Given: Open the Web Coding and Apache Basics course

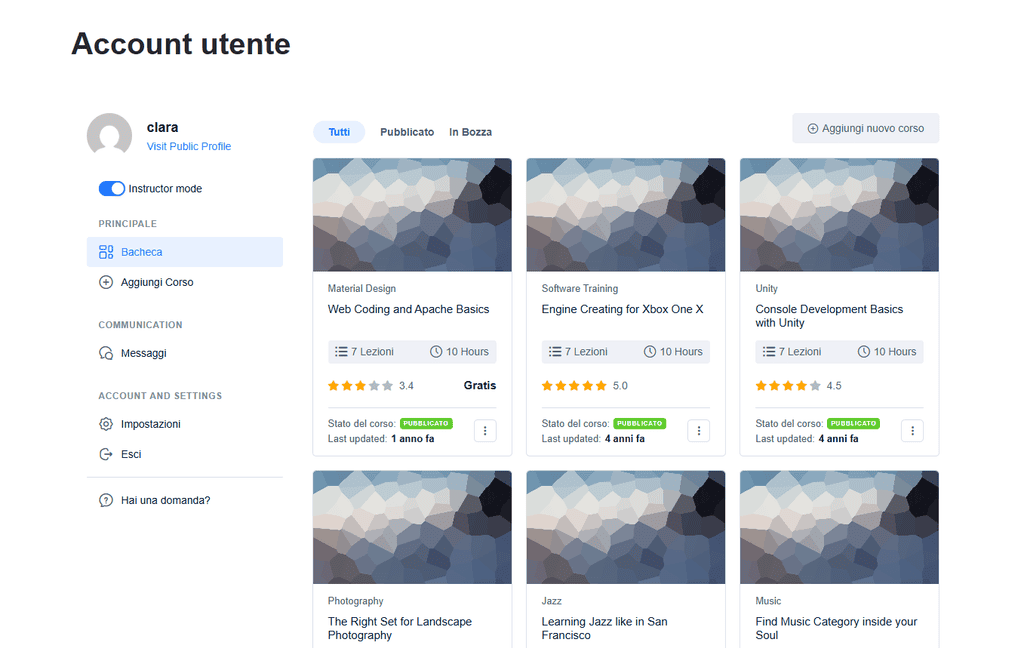Looking at the screenshot, I should tap(408, 310).
